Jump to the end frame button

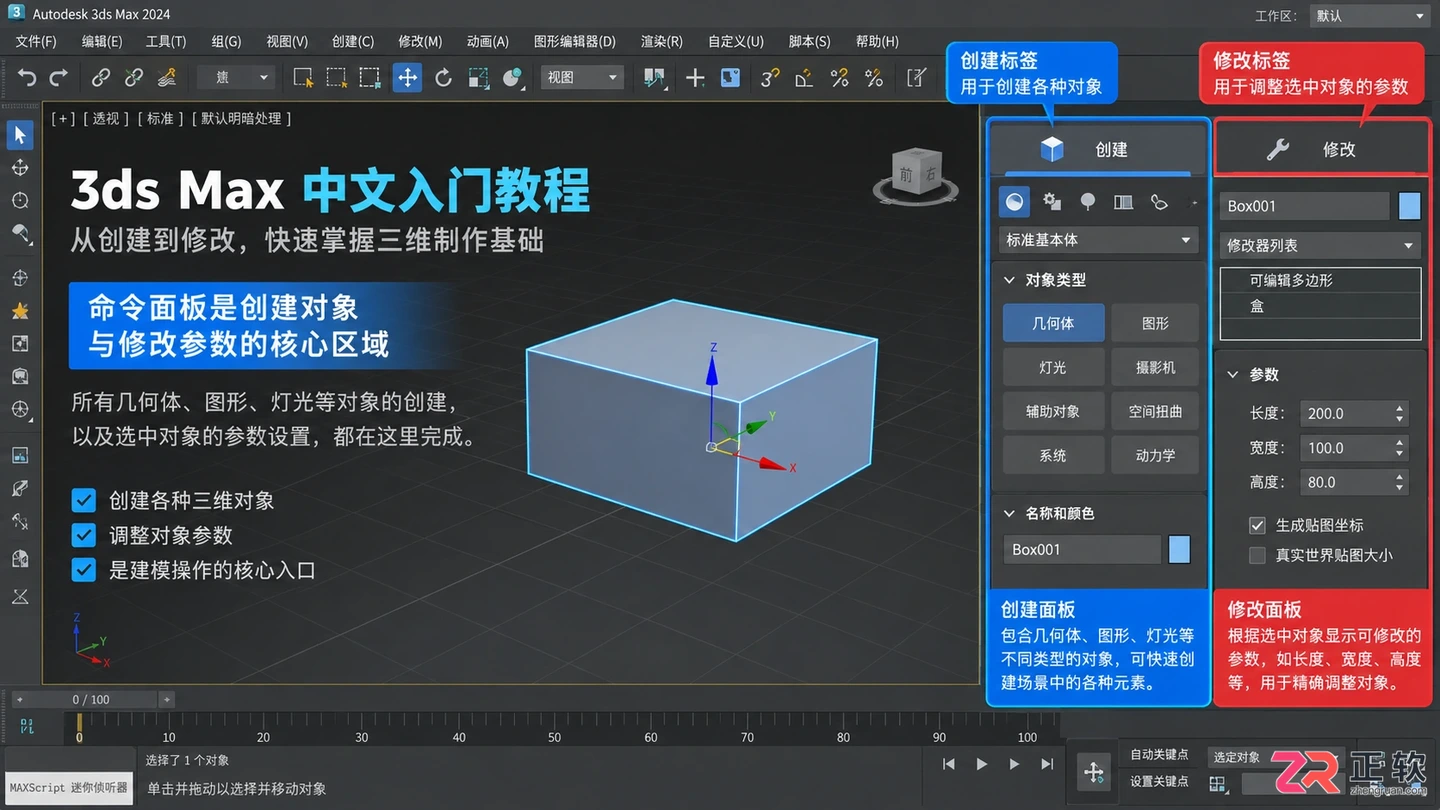click(1047, 764)
